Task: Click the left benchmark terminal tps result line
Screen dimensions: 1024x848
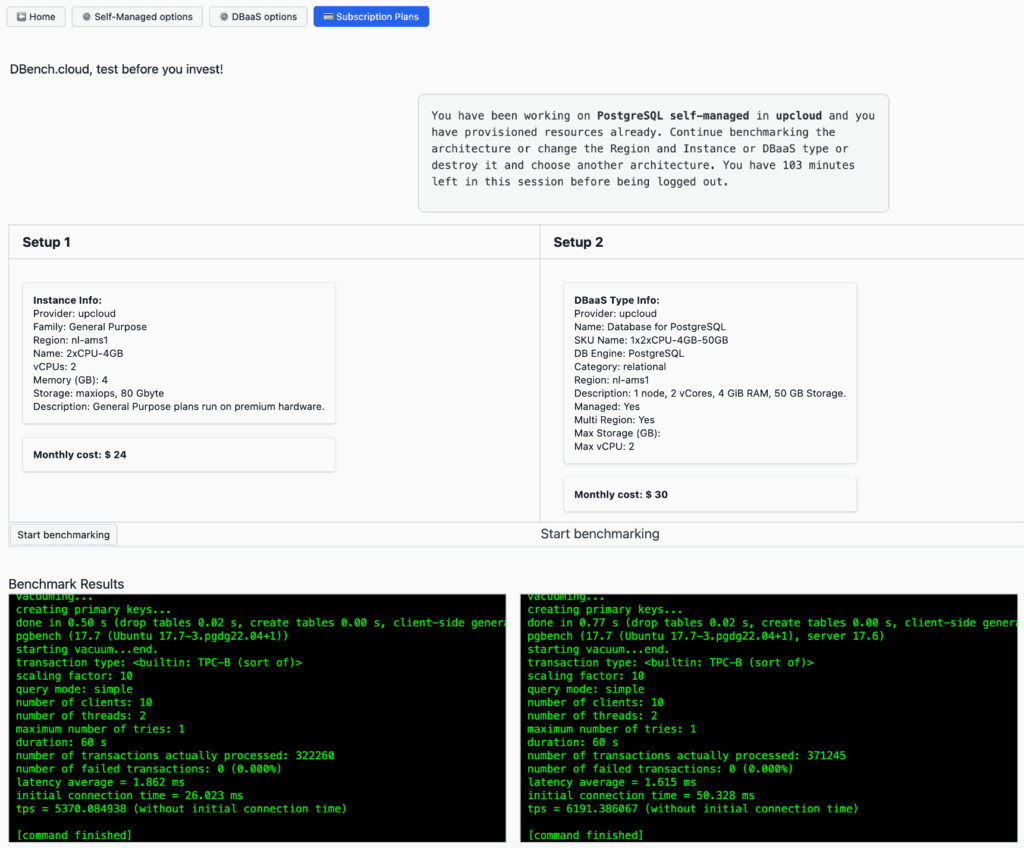Action: (181, 808)
